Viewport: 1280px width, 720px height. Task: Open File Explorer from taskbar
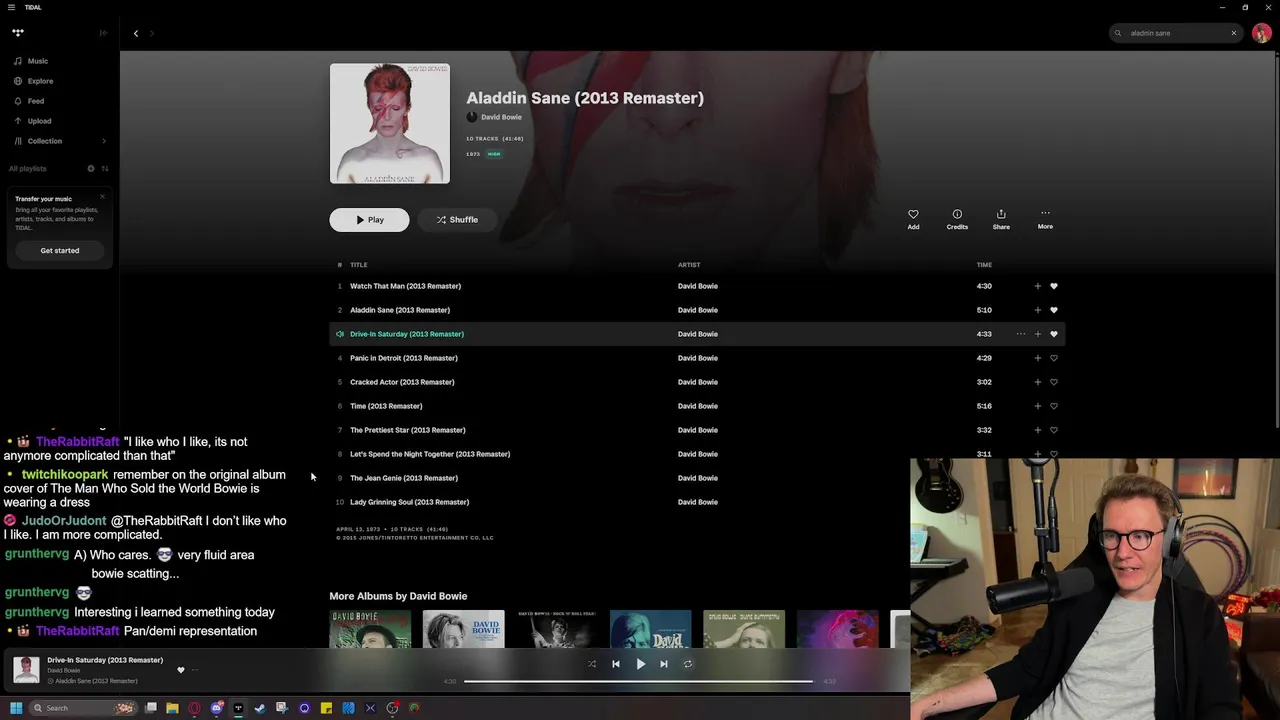[x=172, y=708]
